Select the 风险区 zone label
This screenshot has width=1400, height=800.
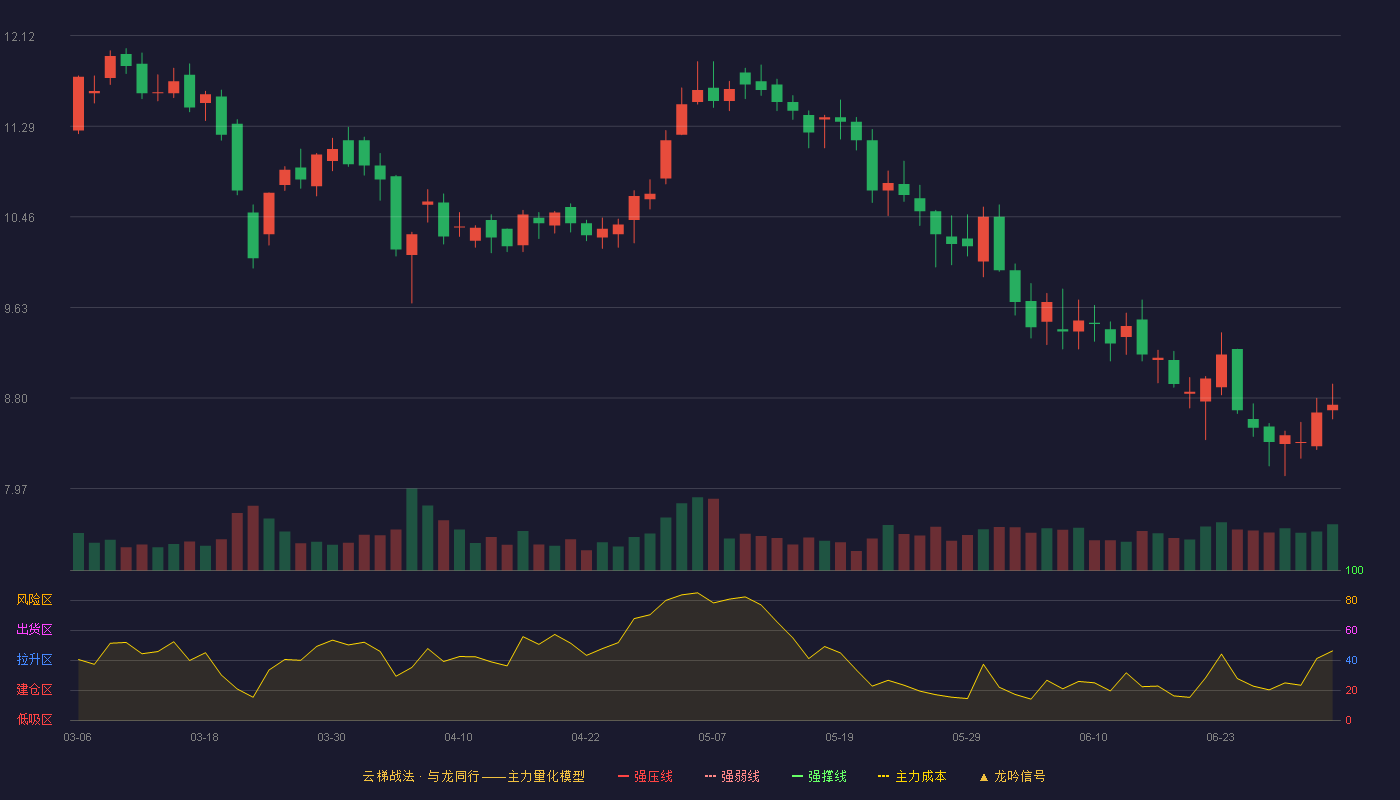click(x=34, y=600)
